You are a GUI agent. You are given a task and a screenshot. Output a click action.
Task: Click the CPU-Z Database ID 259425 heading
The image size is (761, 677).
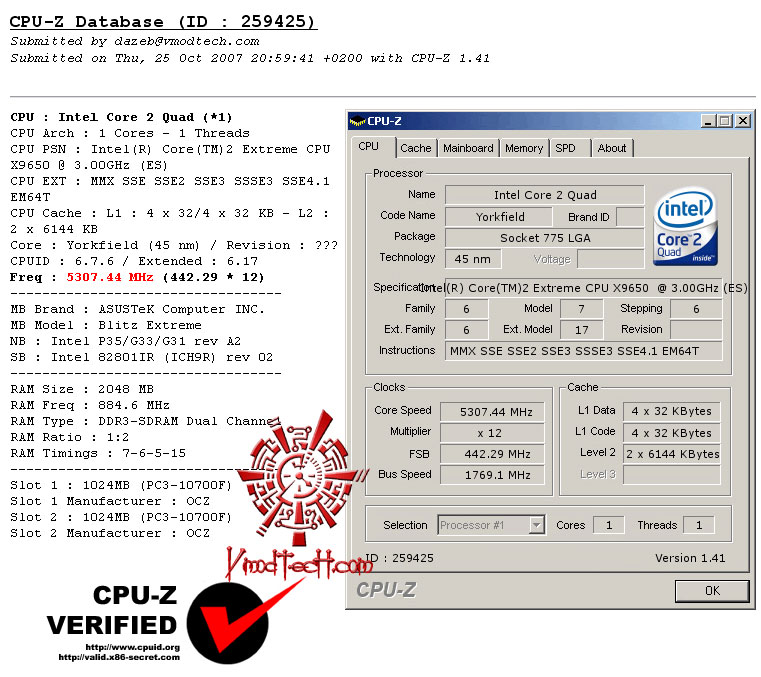(x=163, y=21)
